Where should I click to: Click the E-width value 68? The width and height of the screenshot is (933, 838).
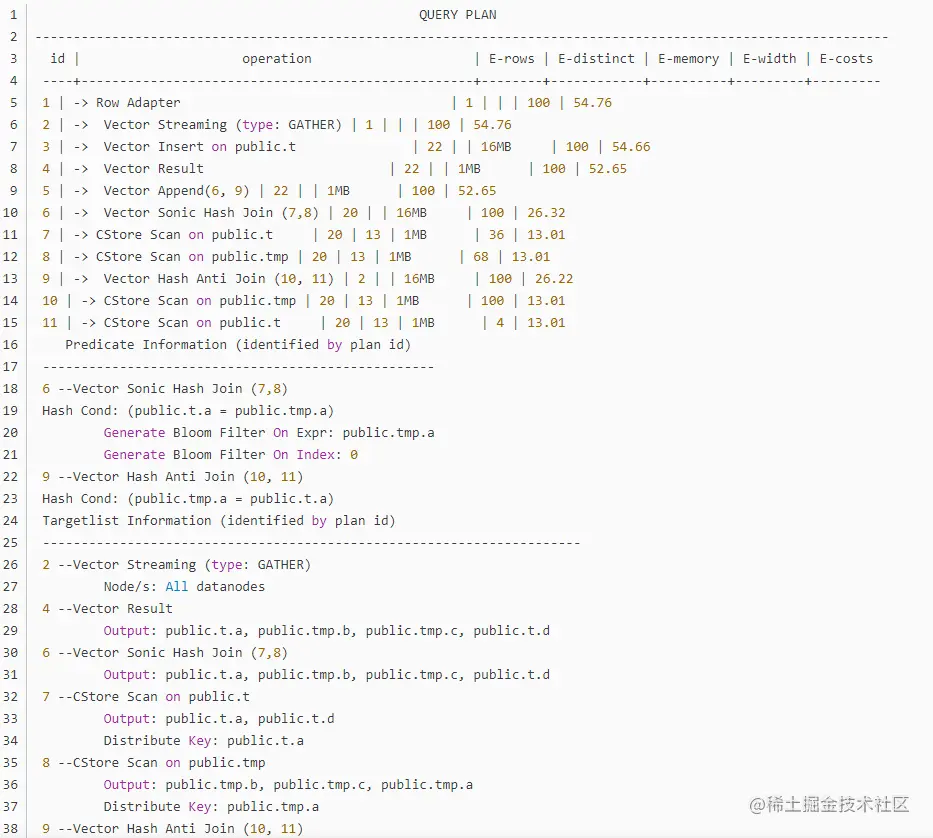coord(481,257)
